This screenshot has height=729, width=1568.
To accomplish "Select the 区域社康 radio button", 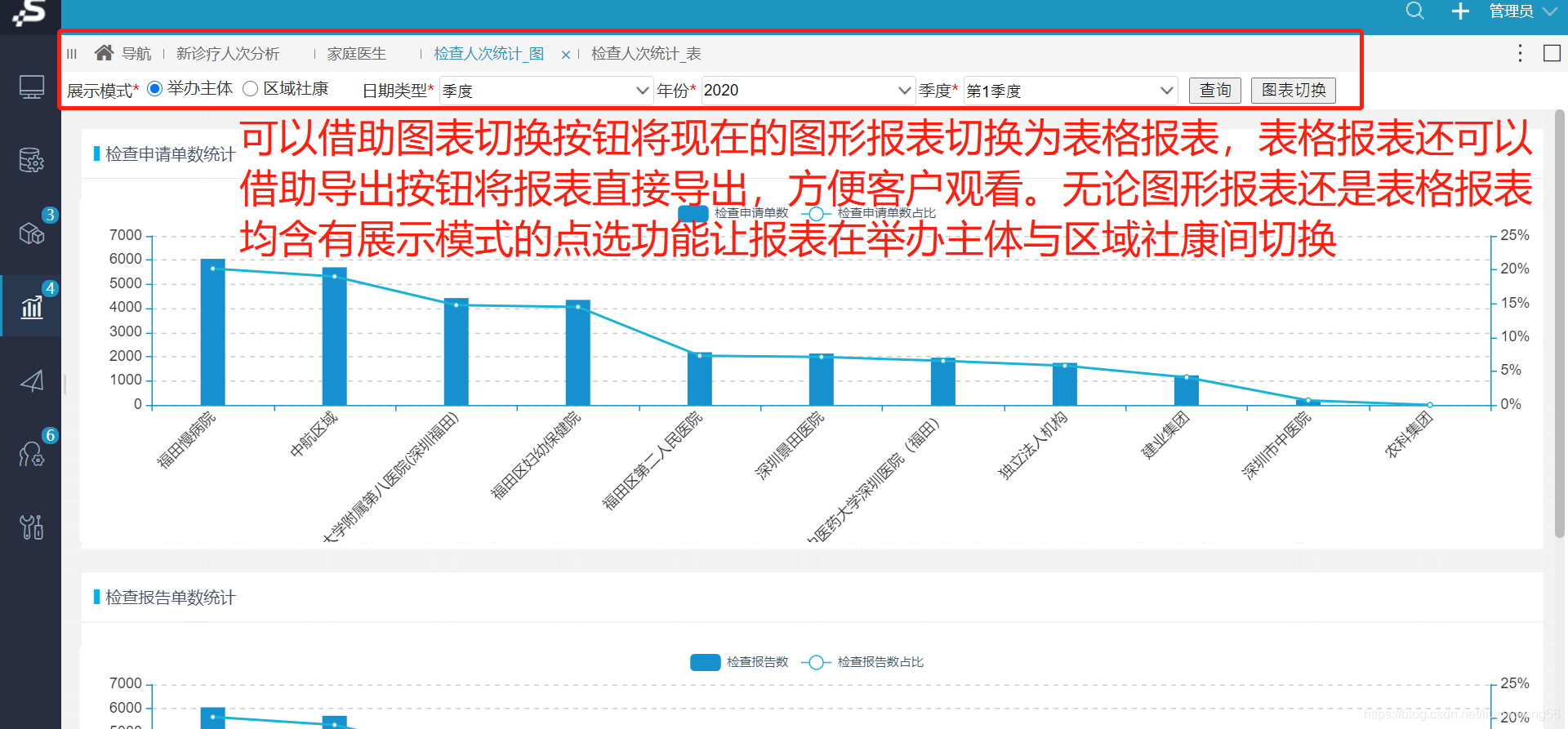I will [251, 89].
